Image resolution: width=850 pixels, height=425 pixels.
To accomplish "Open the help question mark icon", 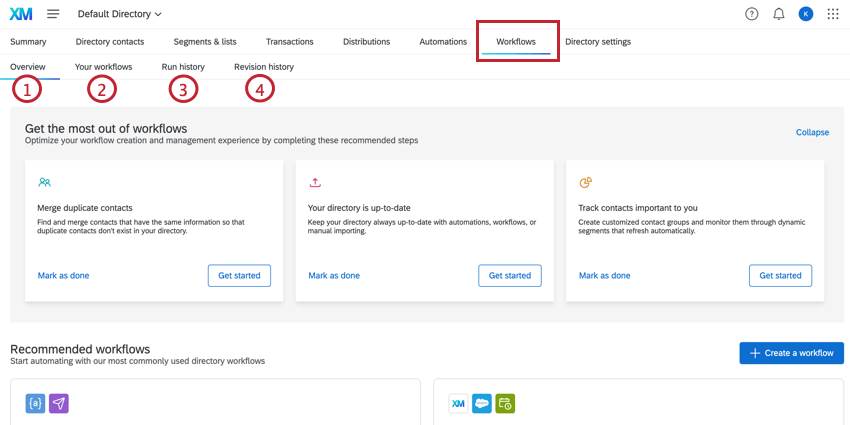I will tap(752, 14).
